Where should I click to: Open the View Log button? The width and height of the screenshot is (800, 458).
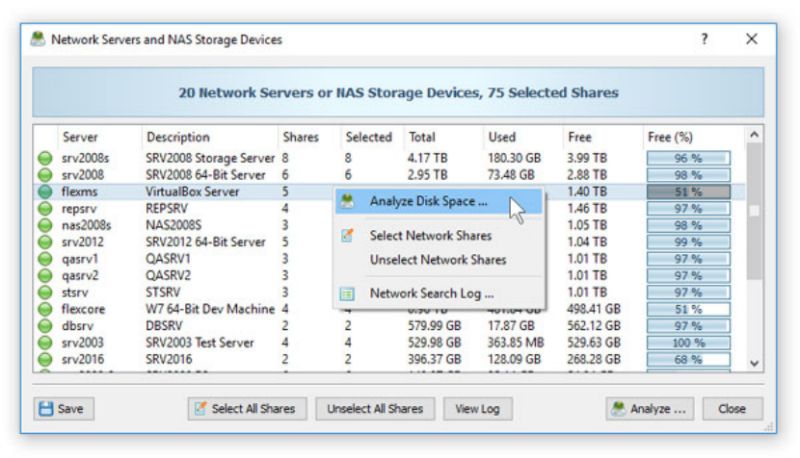click(477, 408)
